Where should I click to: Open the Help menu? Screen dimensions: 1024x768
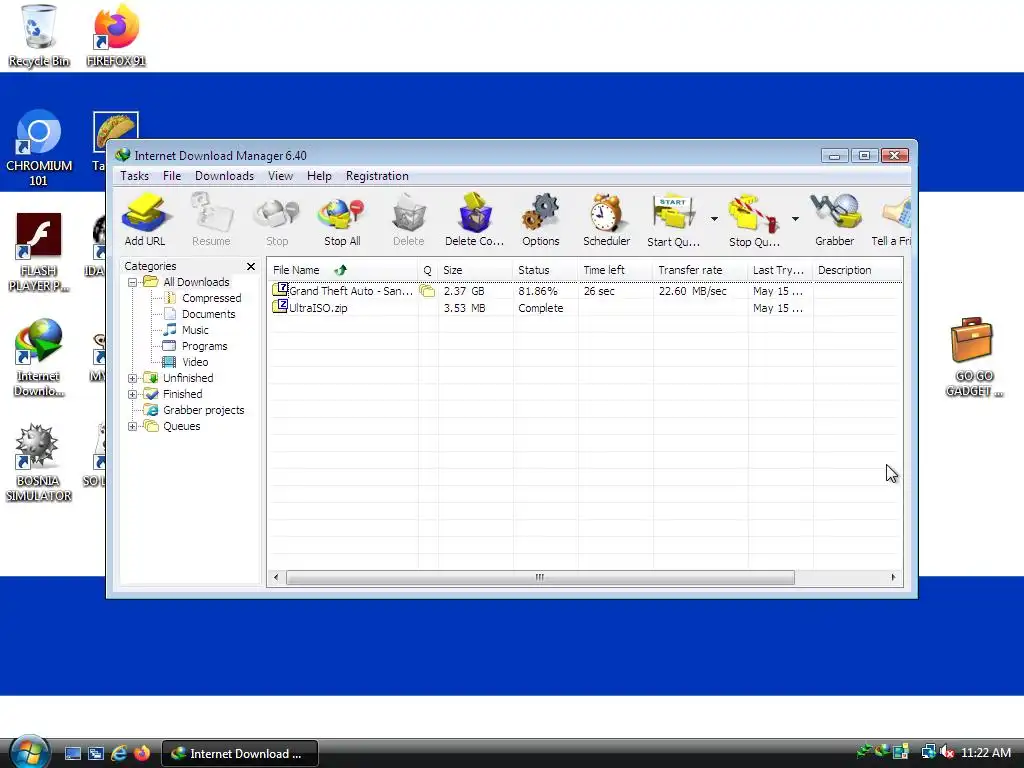coord(319,176)
